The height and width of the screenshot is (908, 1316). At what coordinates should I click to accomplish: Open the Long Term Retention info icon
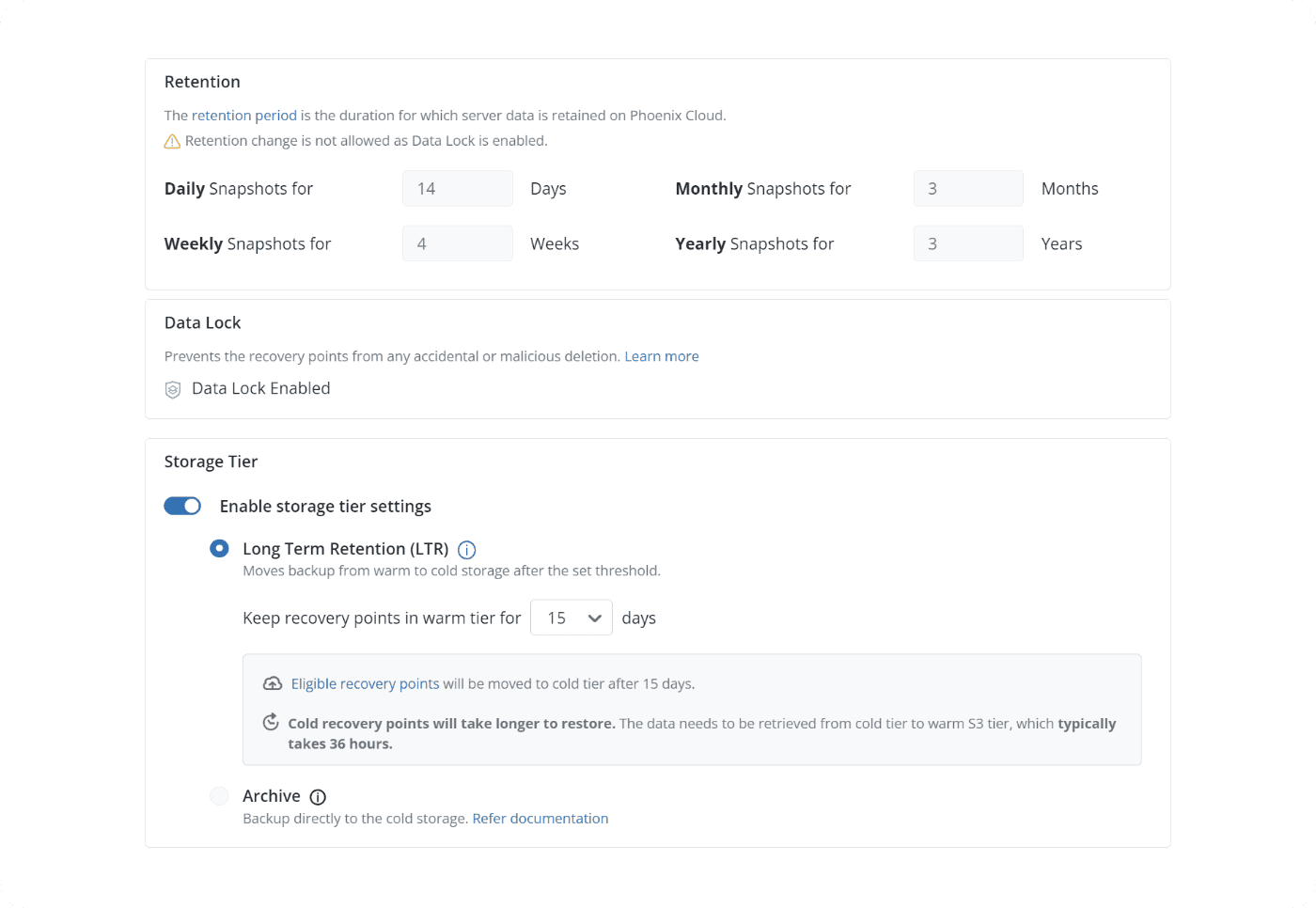[466, 550]
